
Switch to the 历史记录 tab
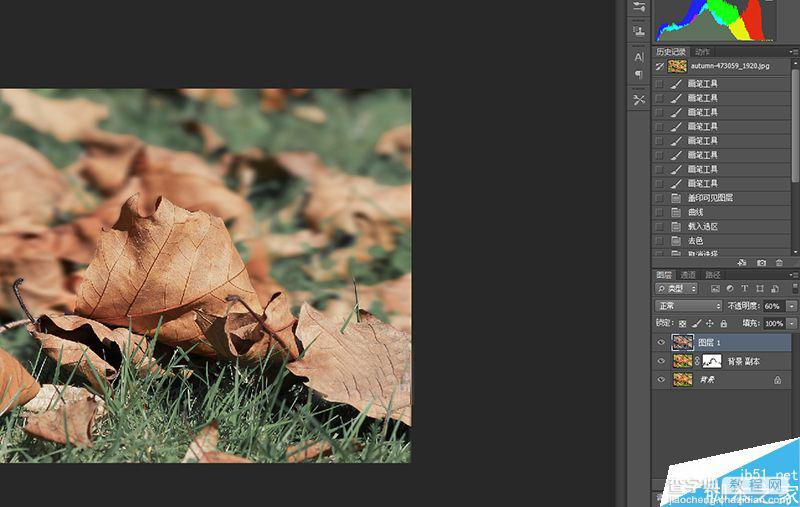pyautogui.click(x=671, y=52)
